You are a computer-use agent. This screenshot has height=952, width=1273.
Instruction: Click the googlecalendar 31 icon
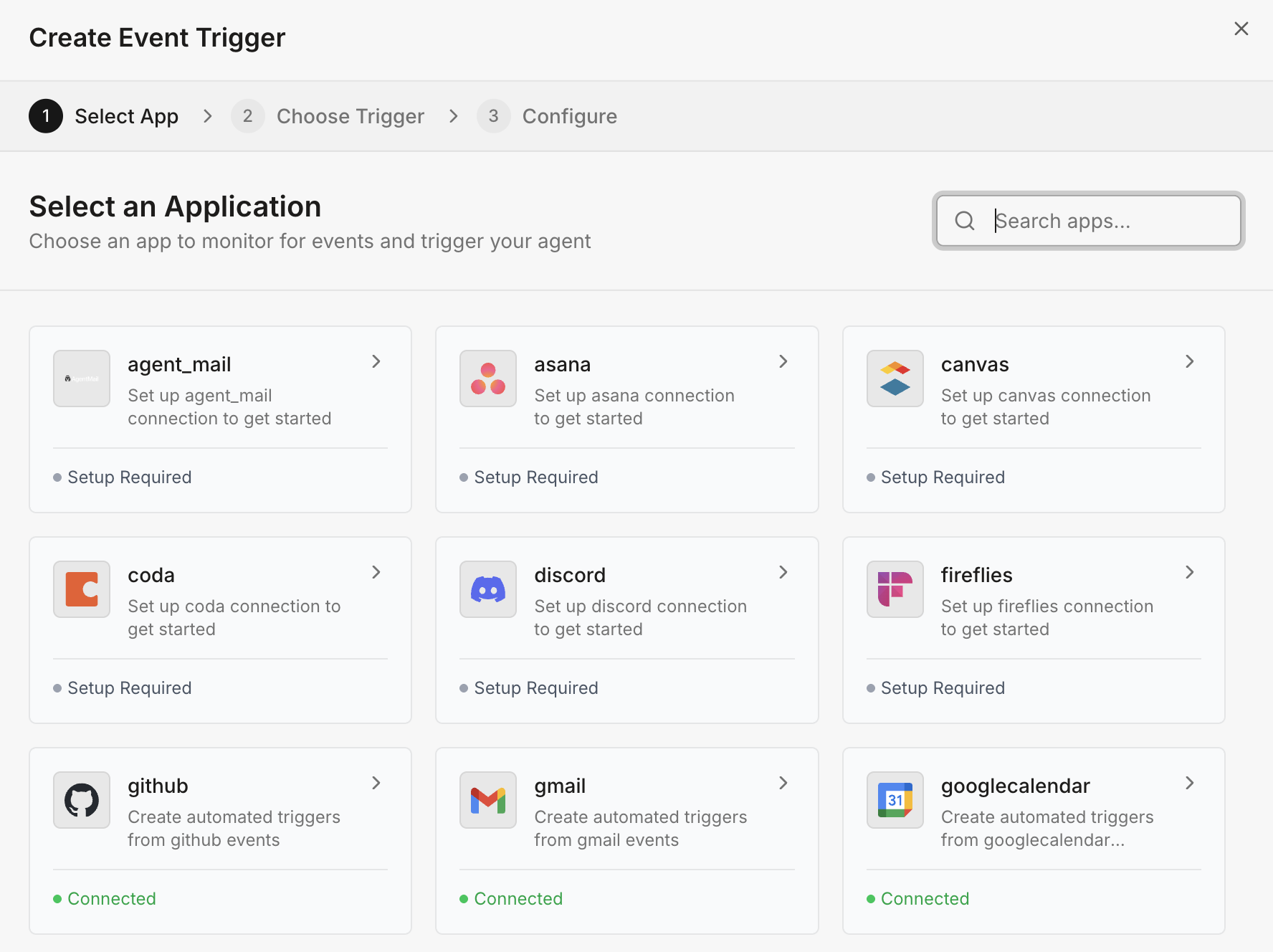(x=895, y=800)
